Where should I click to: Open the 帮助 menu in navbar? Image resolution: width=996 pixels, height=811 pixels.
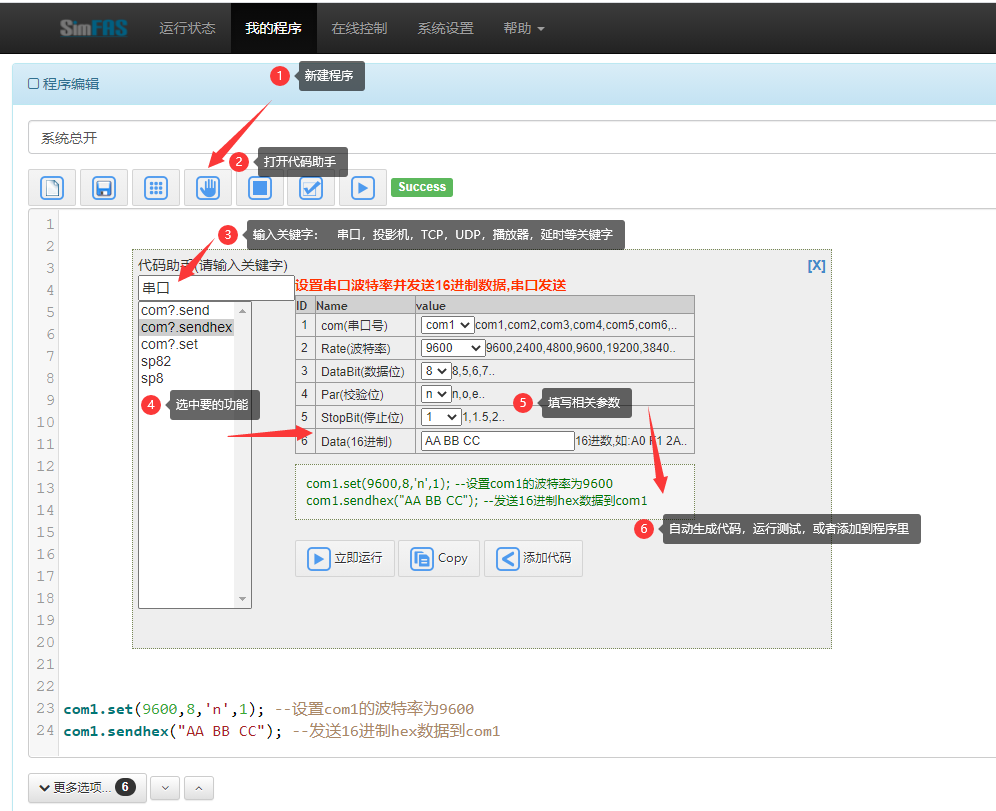(x=524, y=28)
